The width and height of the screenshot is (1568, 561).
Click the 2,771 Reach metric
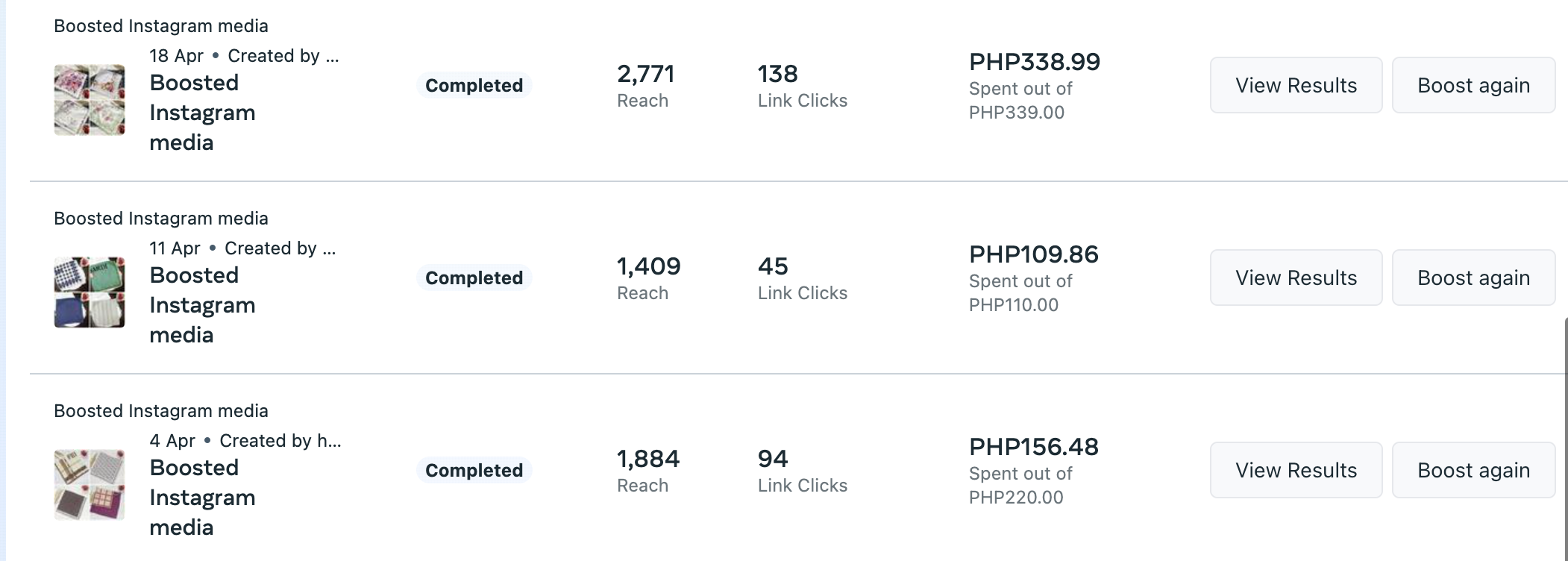click(645, 75)
